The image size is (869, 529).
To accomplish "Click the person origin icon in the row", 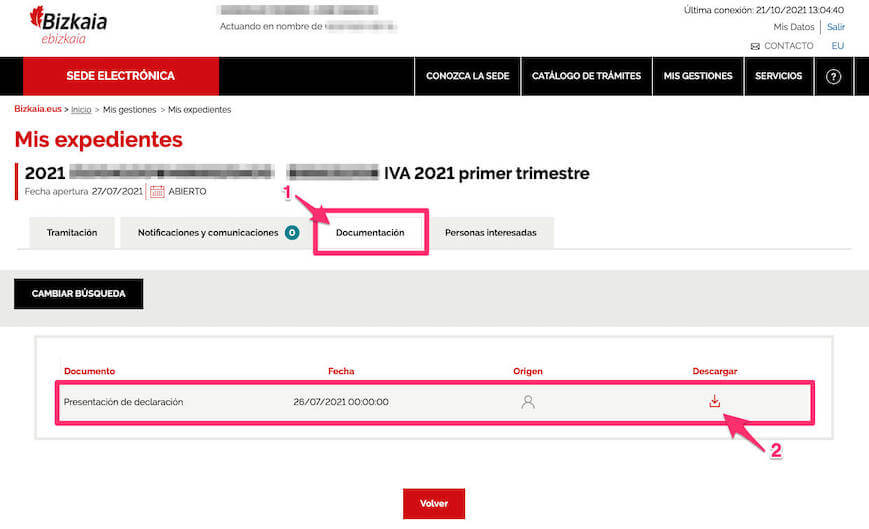I will point(528,402).
